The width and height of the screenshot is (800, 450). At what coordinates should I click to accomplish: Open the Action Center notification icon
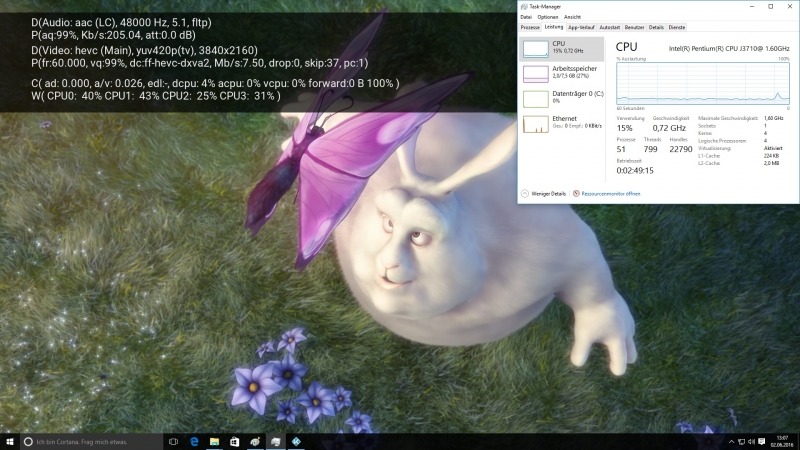(762, 442)
